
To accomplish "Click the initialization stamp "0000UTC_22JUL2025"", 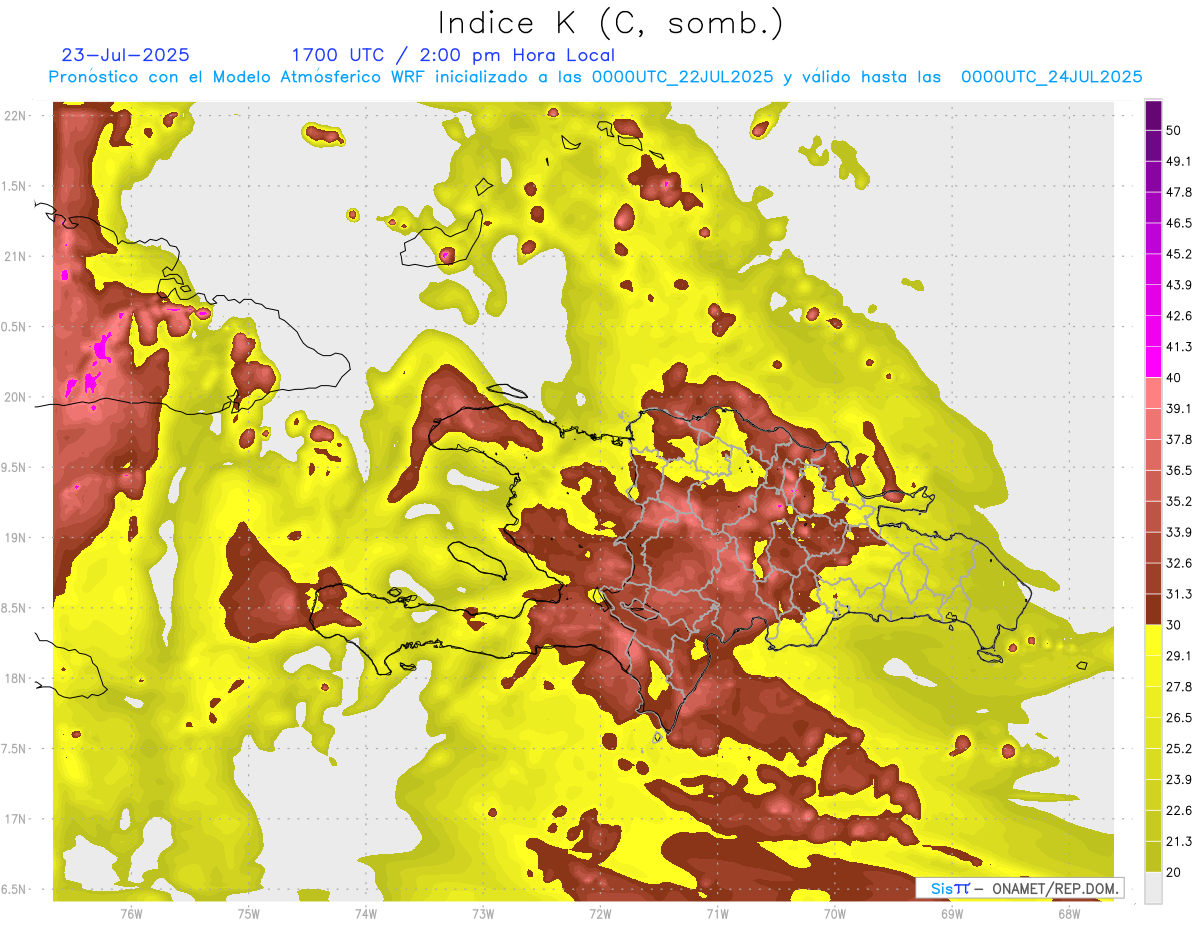I will [682, 77].
